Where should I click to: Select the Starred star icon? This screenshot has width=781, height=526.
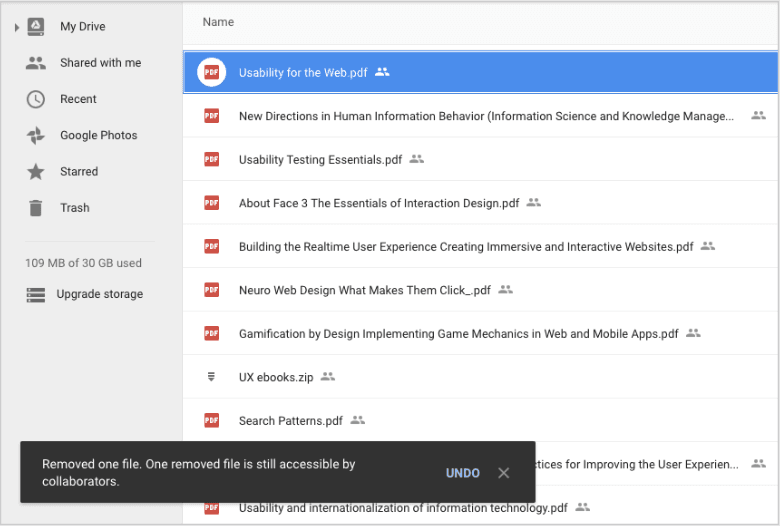36,172
